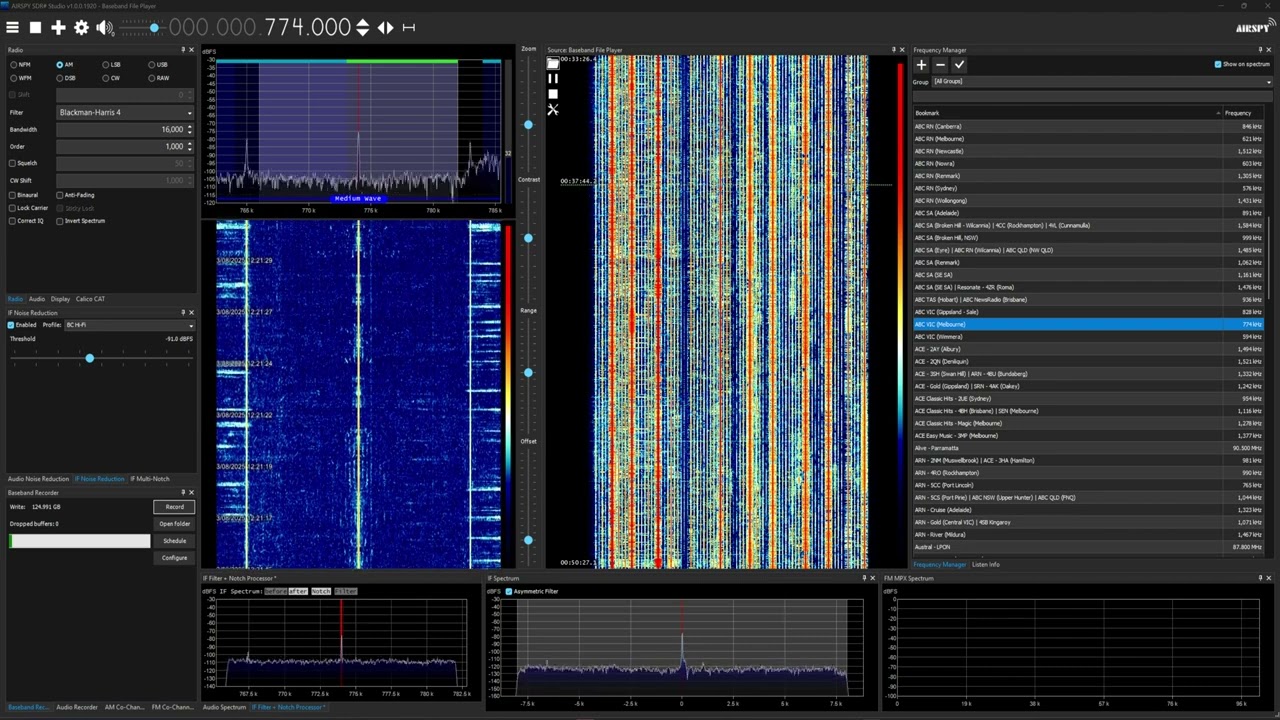Click the Record button in Baseband Recorder
The width and height of the screenshot is (1280, 720).
tap(174, 507)
